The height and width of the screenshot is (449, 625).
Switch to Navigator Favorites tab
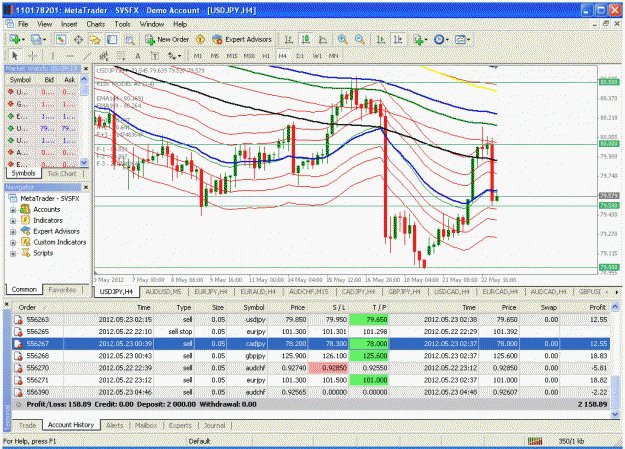click(x=62, y=289)
